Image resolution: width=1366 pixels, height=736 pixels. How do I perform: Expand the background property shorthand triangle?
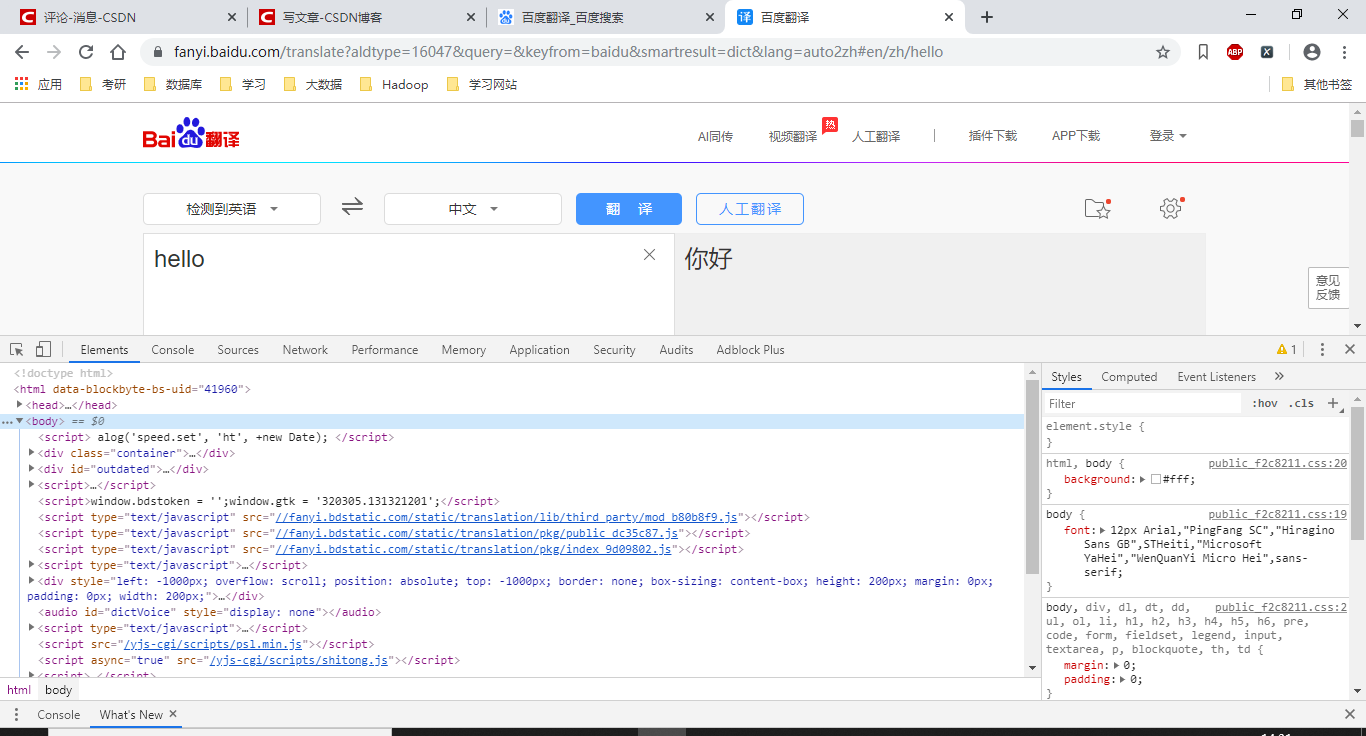(1143, 479)
